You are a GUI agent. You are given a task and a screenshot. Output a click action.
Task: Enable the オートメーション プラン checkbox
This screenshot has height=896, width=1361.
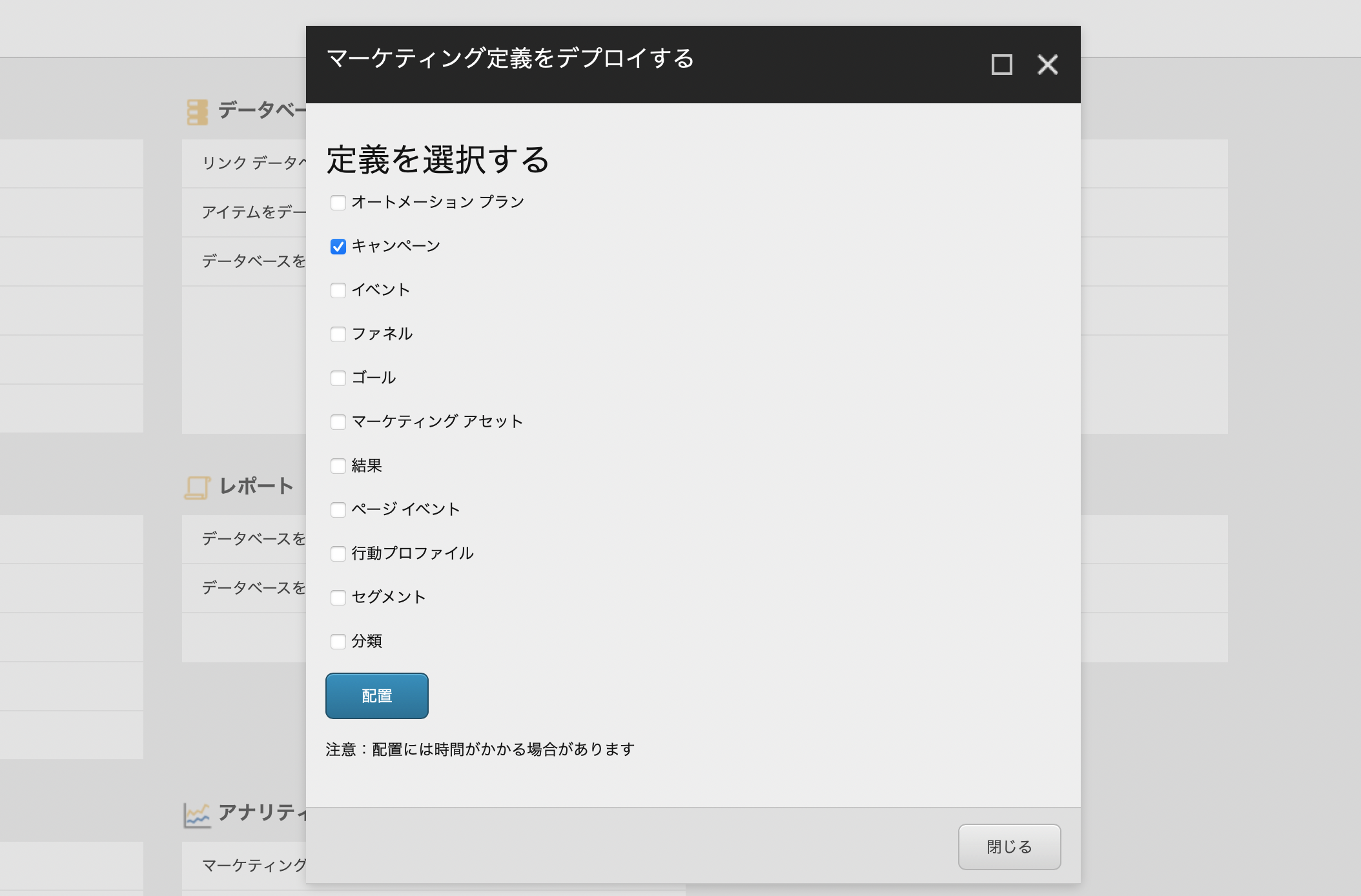coord(338,203)
